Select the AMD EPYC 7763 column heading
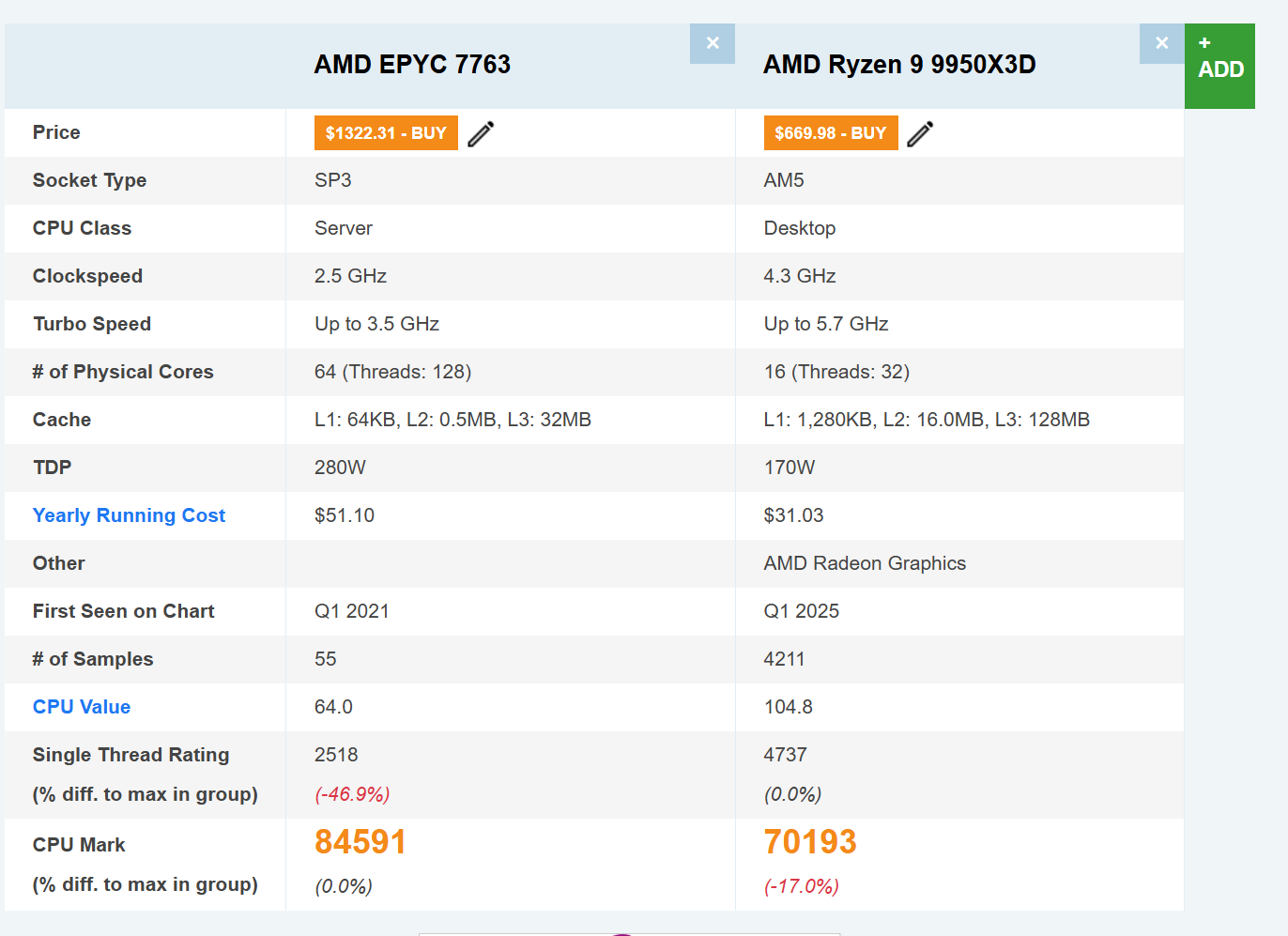This screenshot has height=936, width=1288. 412,64
